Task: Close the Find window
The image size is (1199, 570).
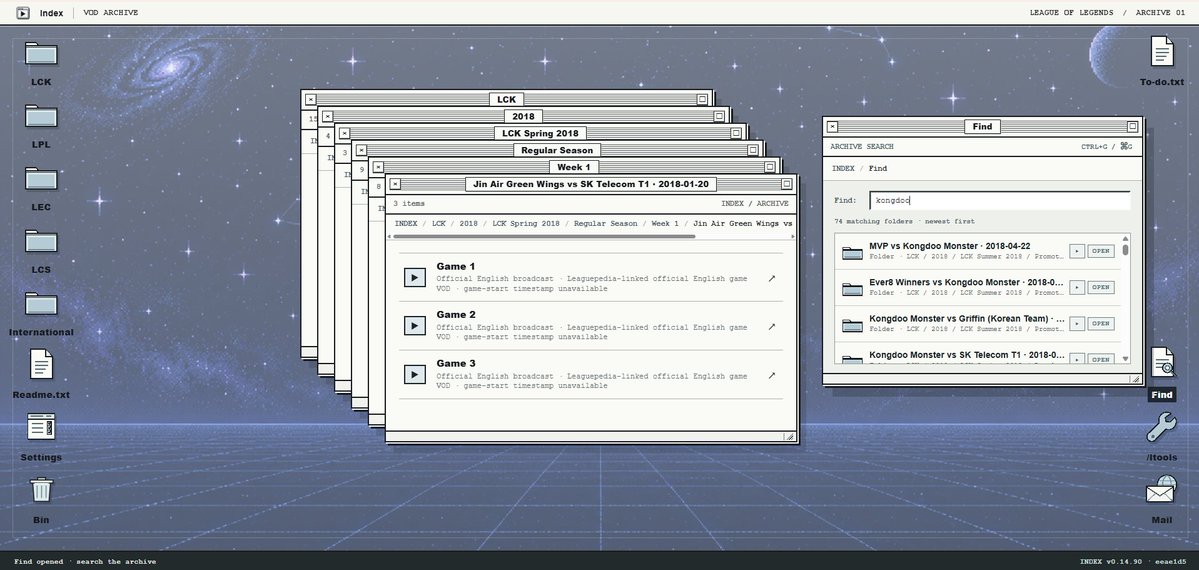Action: point(833,127)
